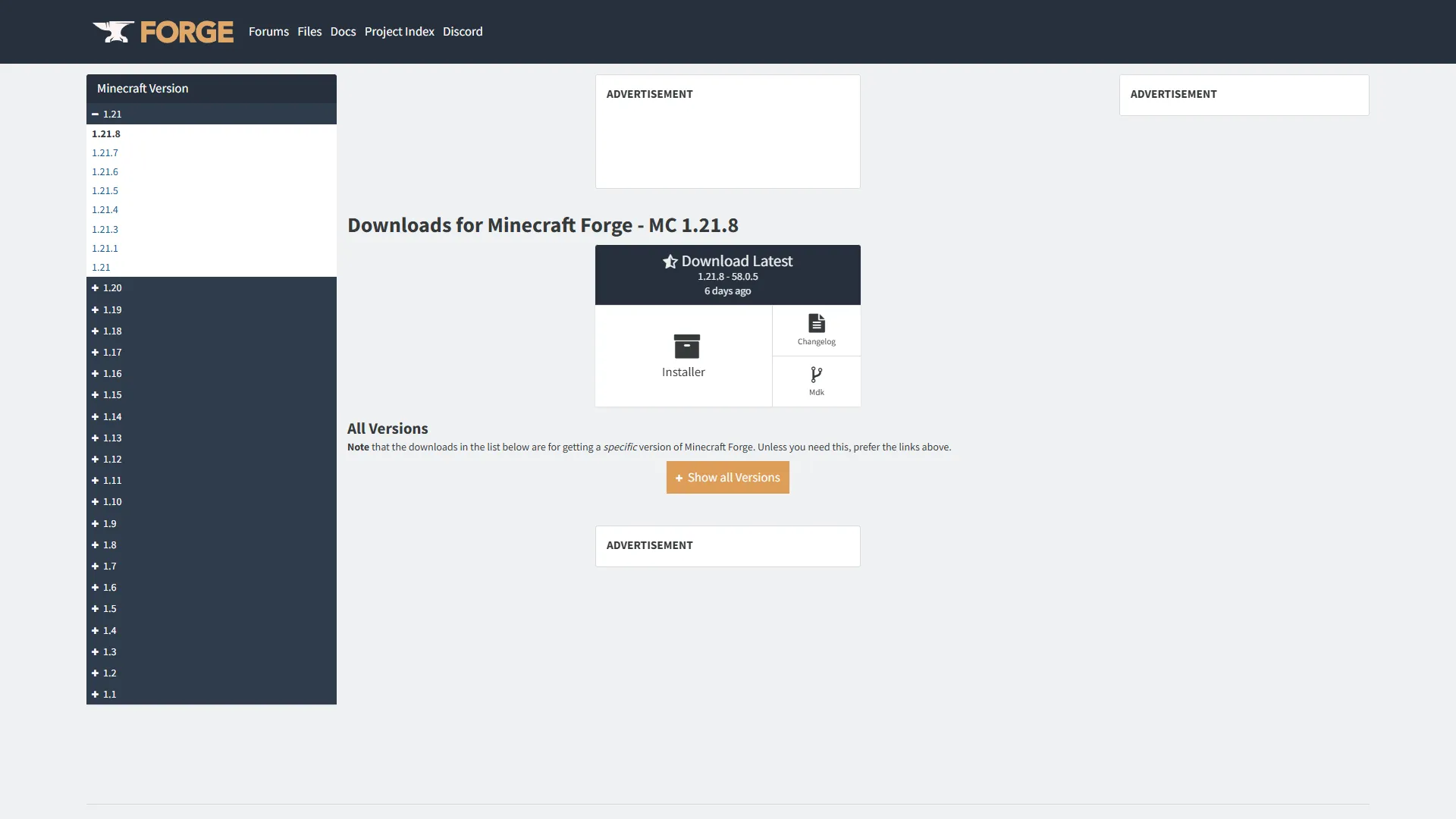Open the Project Index page

399,31
